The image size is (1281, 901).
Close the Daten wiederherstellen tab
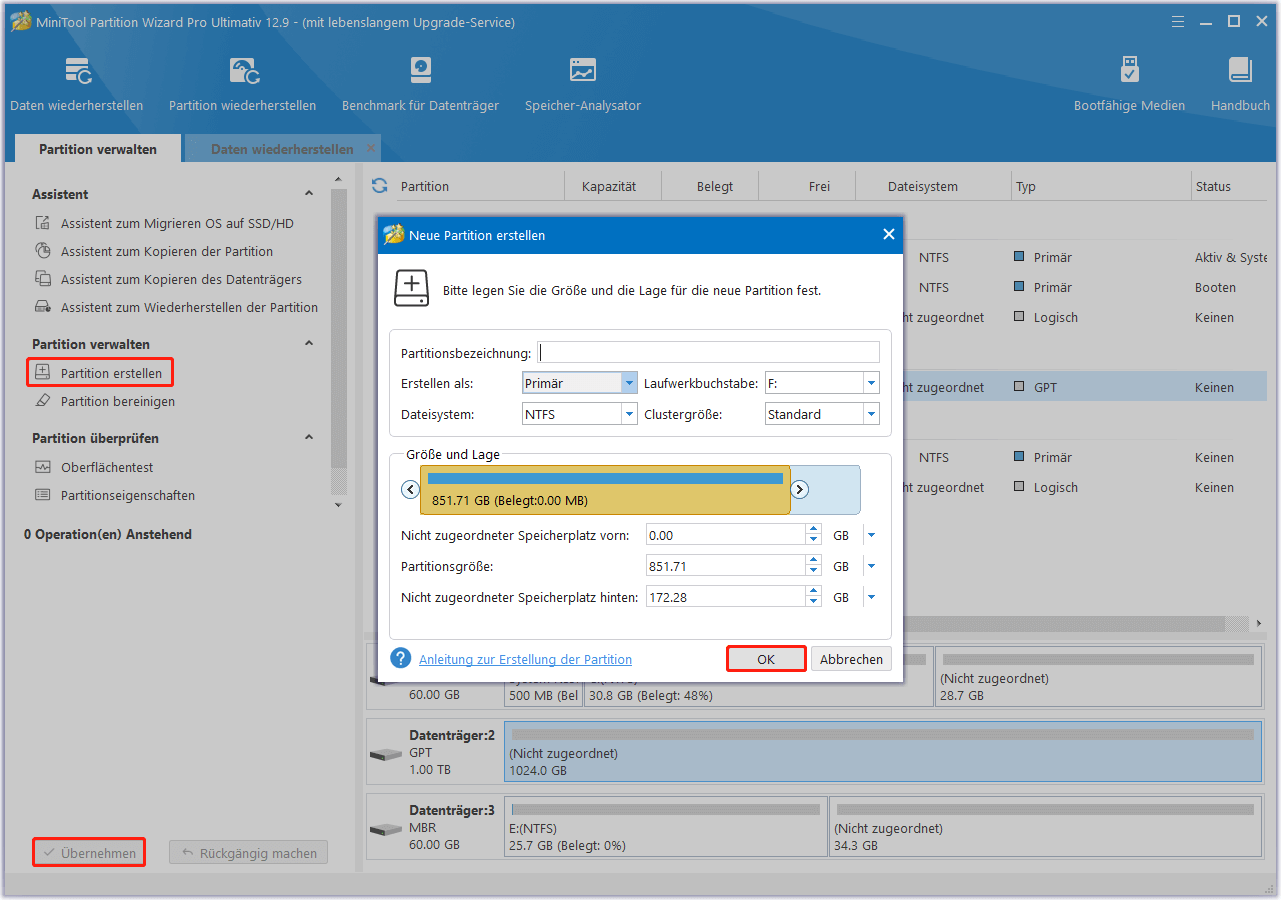coord(371,148)
